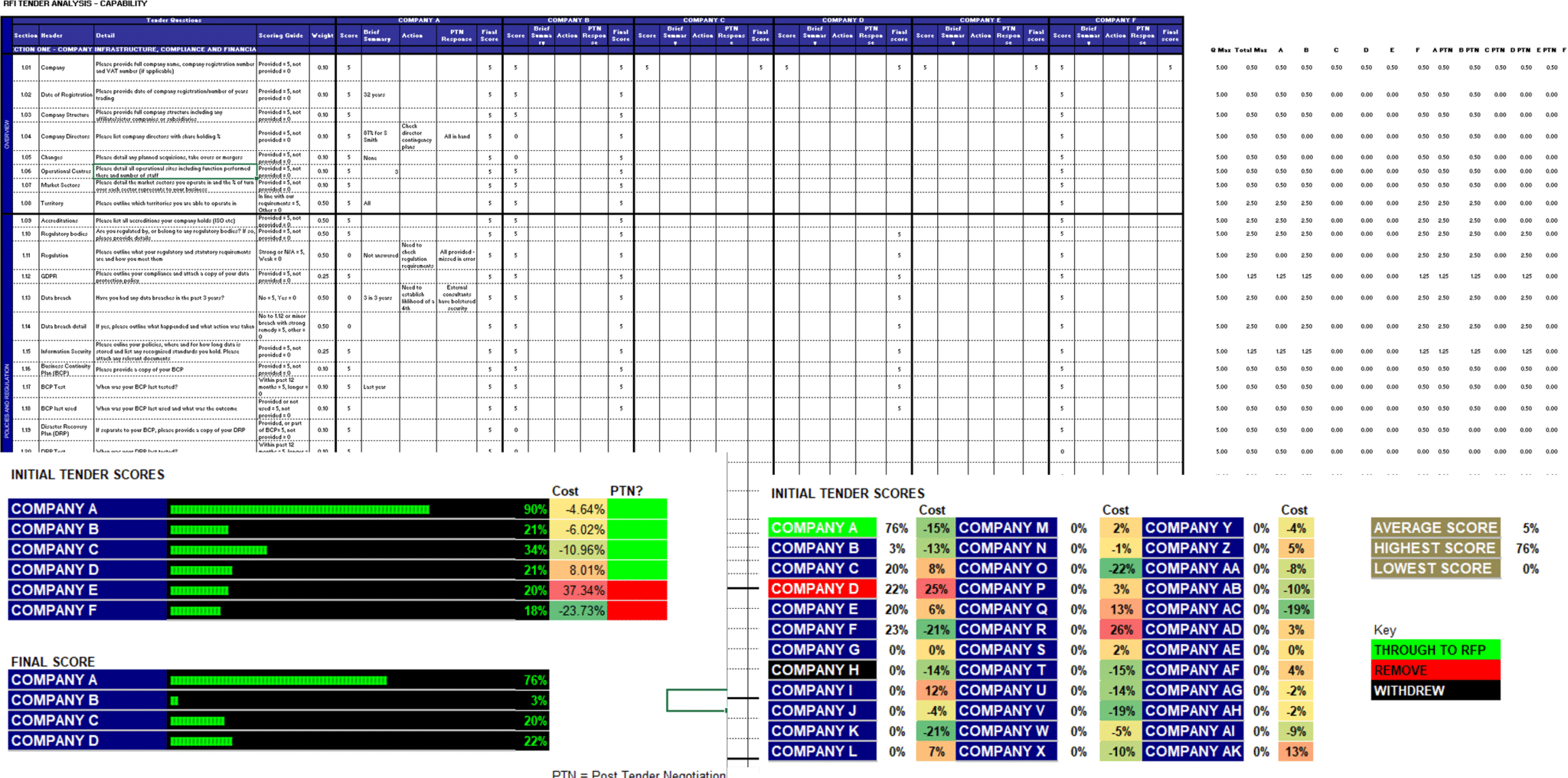The width and height of the screenshot is (1568, 778).
Task: Select the Operational Centres cell
Action: [x=66, y=172]
